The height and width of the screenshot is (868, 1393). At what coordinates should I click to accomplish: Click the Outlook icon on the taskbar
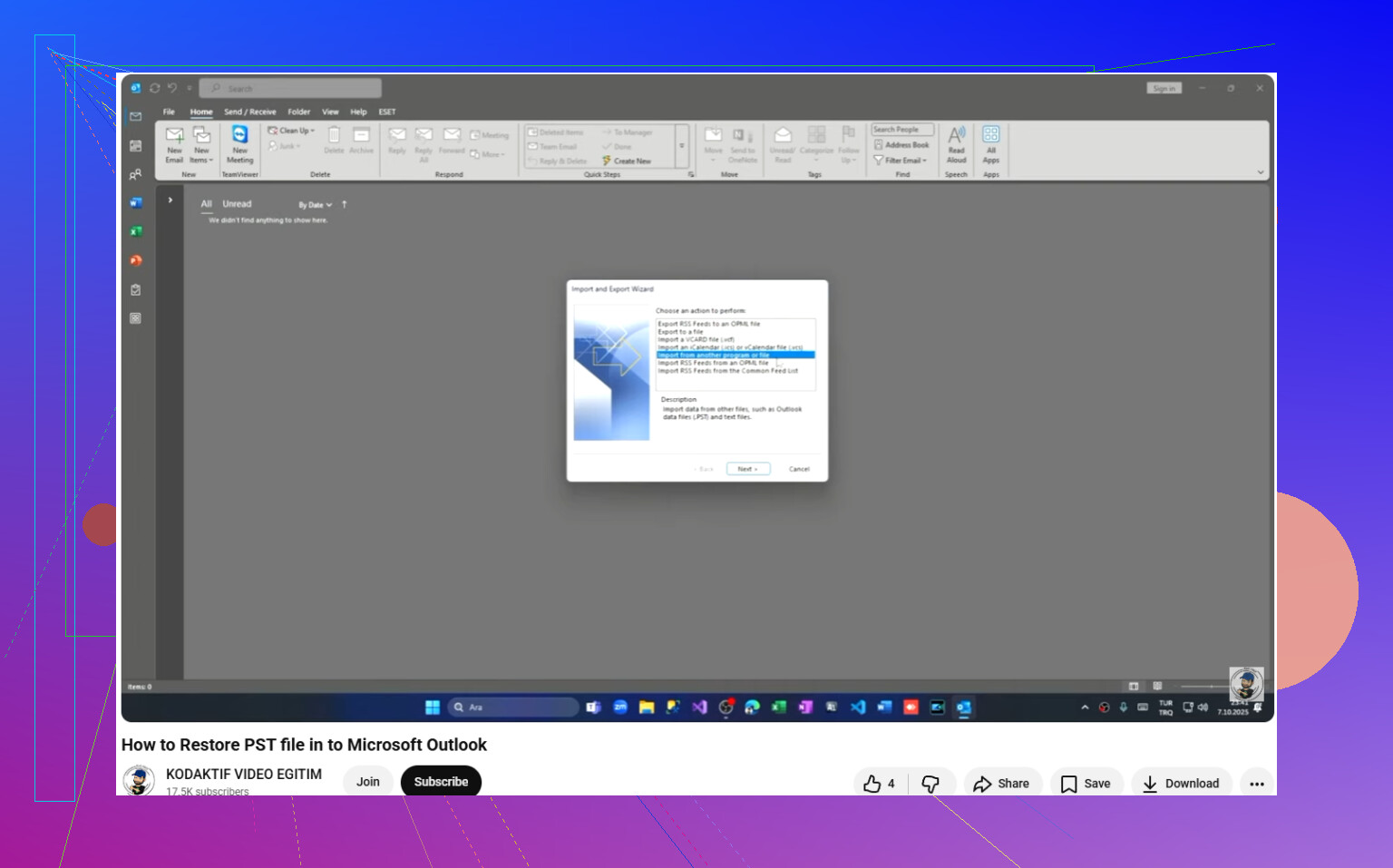point(964,707)
